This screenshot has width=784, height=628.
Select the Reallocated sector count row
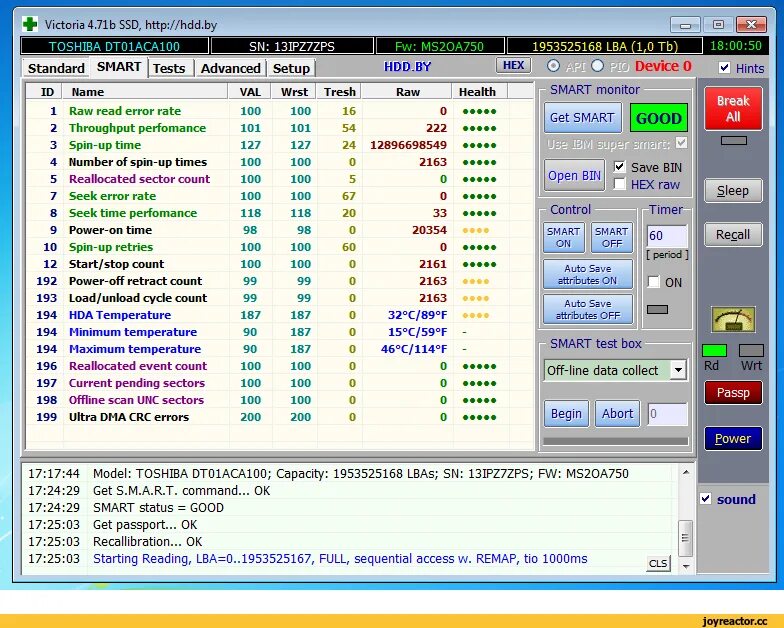[x=280, y=179]
